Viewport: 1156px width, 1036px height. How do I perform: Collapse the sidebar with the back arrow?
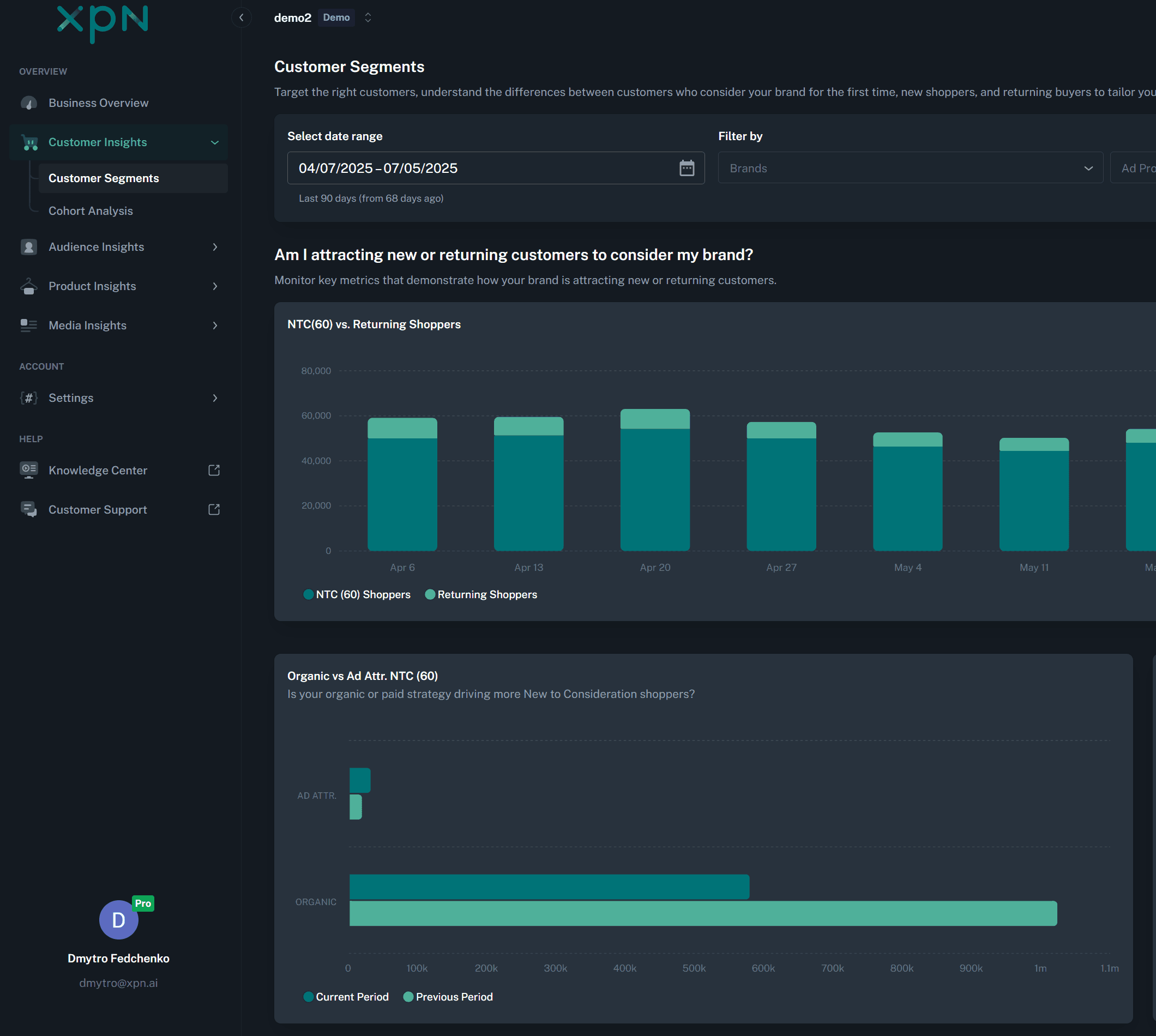point(242,17)
